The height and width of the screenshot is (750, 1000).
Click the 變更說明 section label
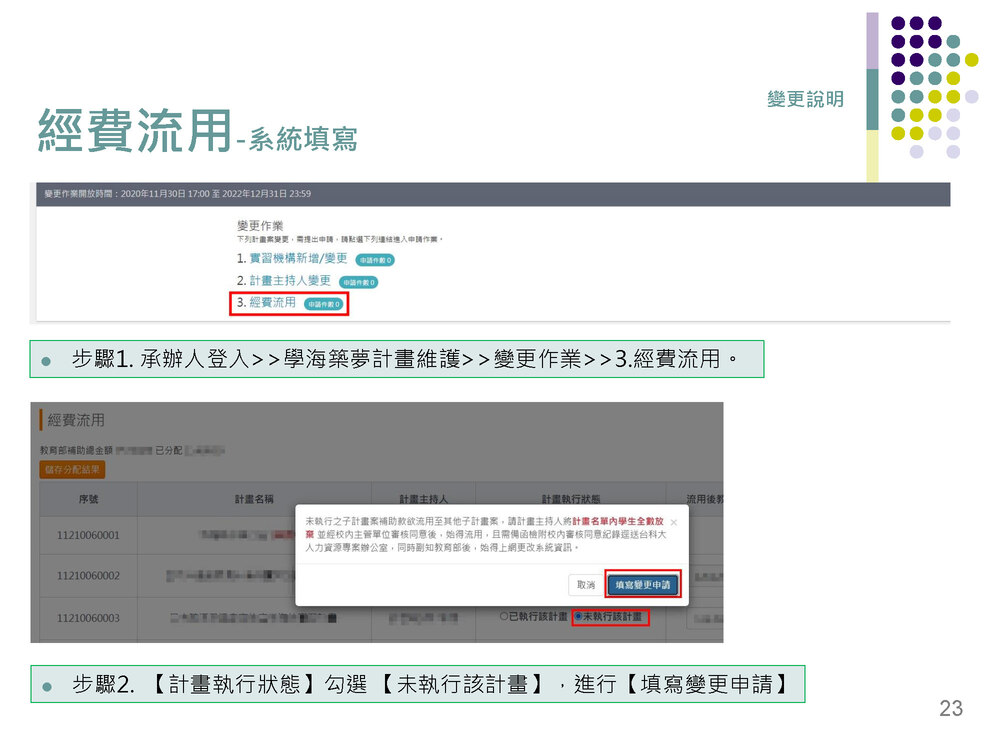click(x=805, y=99)
